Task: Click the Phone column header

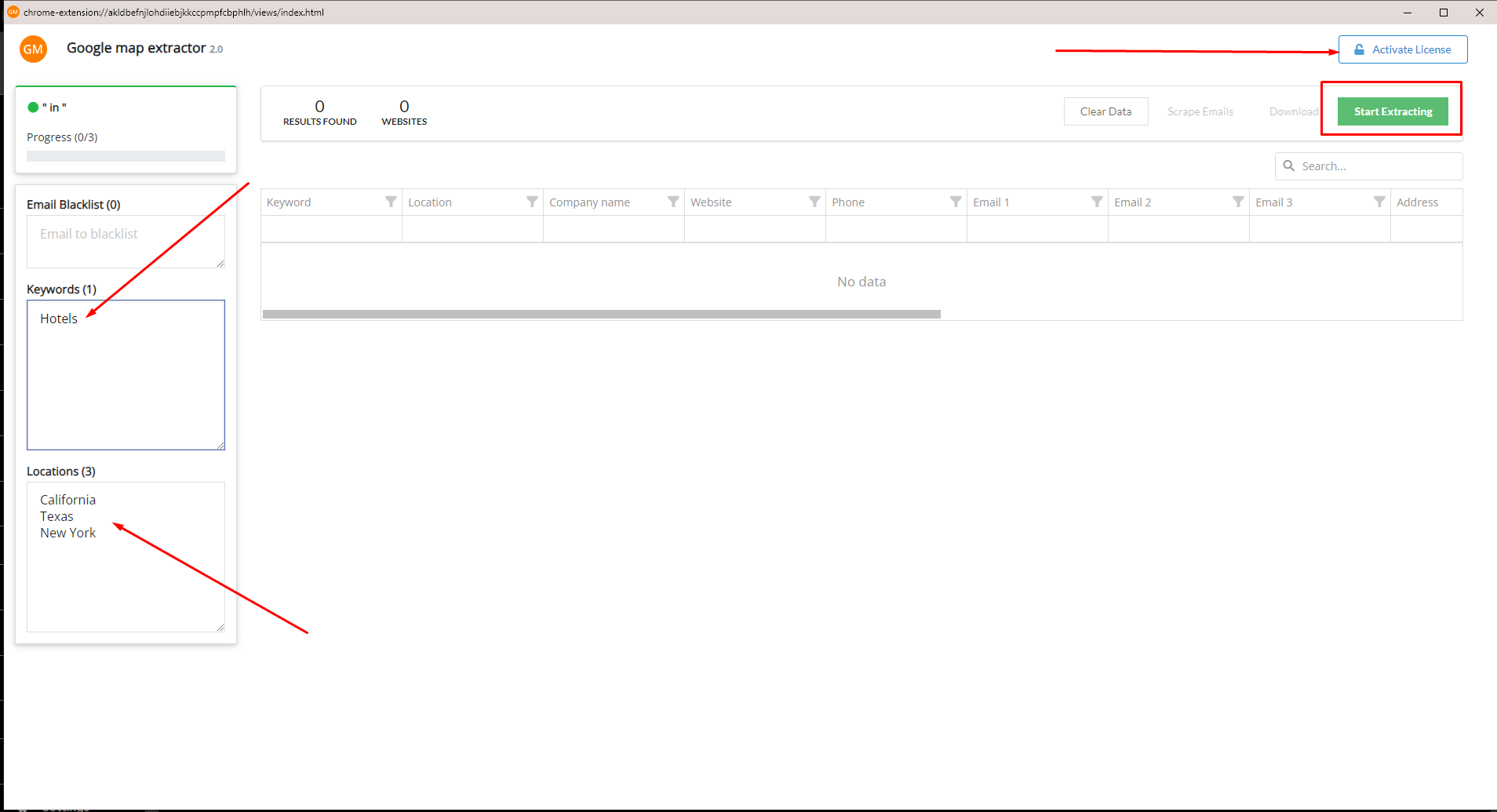Action: pyautogui.click(x=896, y=202)
